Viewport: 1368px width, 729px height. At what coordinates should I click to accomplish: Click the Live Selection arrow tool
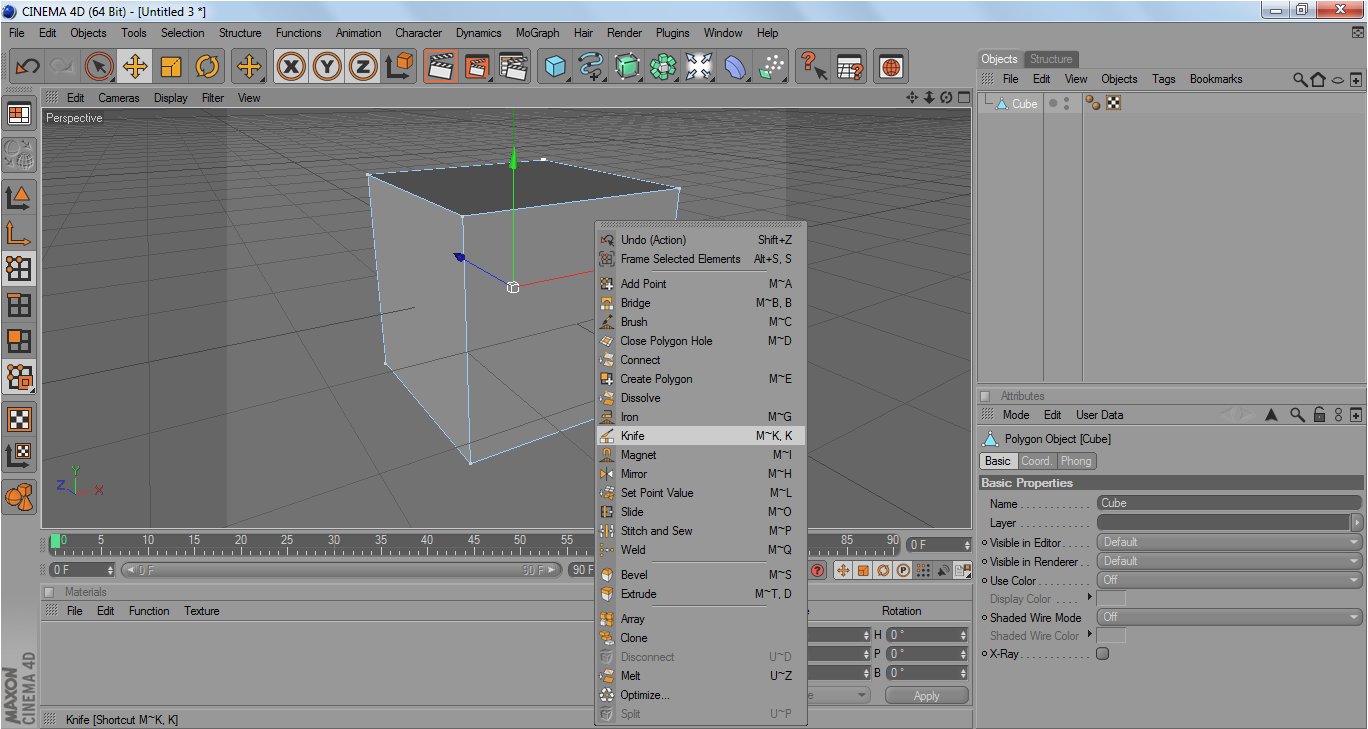point(98,67)
